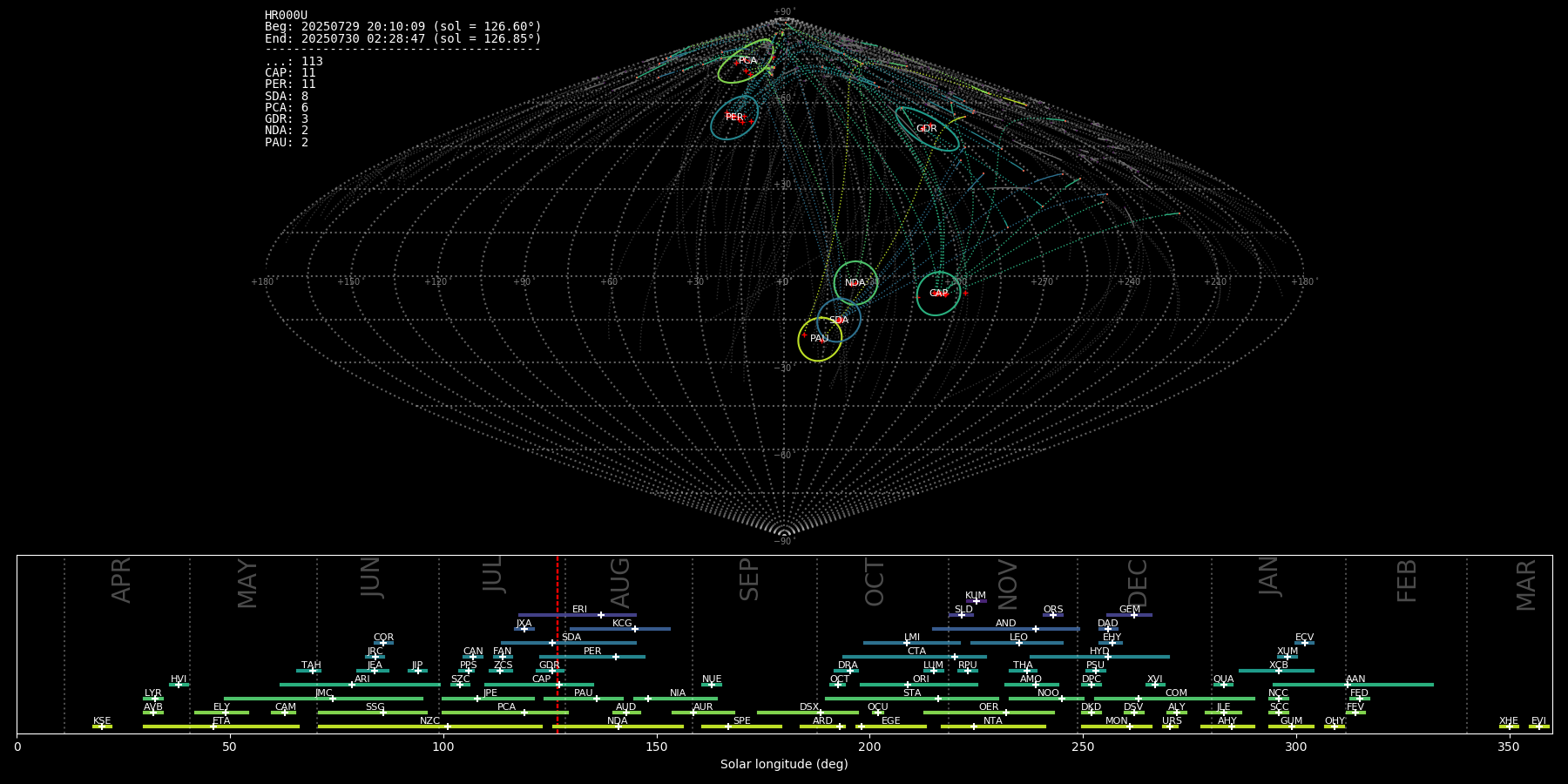
Task: Click the COM shower bar in timeline
Action: point(1174,699)
